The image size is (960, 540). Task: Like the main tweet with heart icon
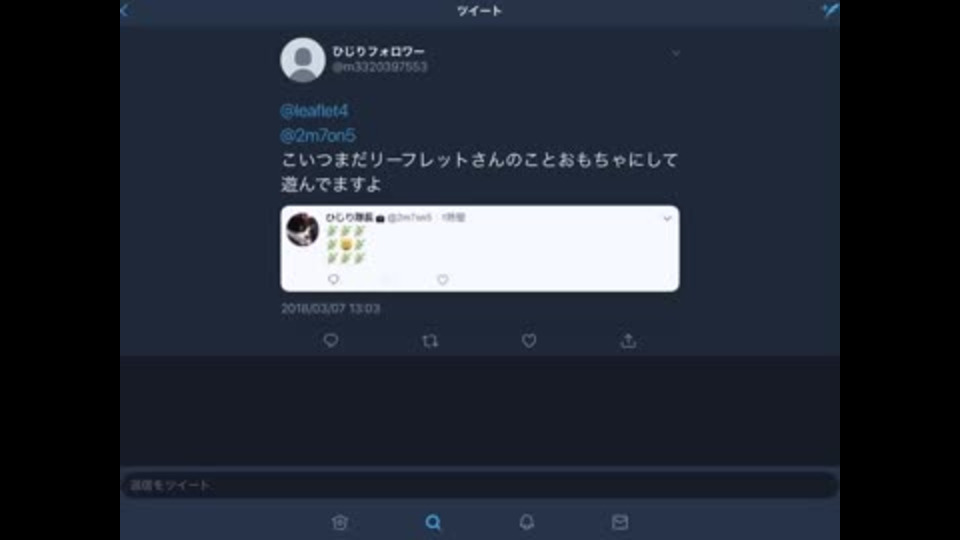(529, 340)
